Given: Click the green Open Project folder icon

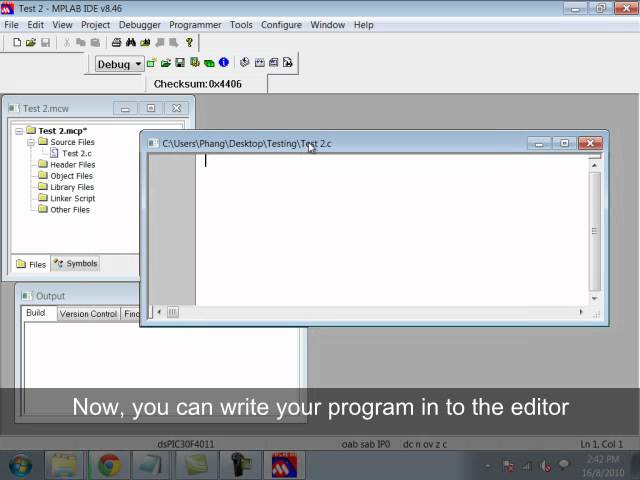Looking at the screenshot, I should pos(165,63).
